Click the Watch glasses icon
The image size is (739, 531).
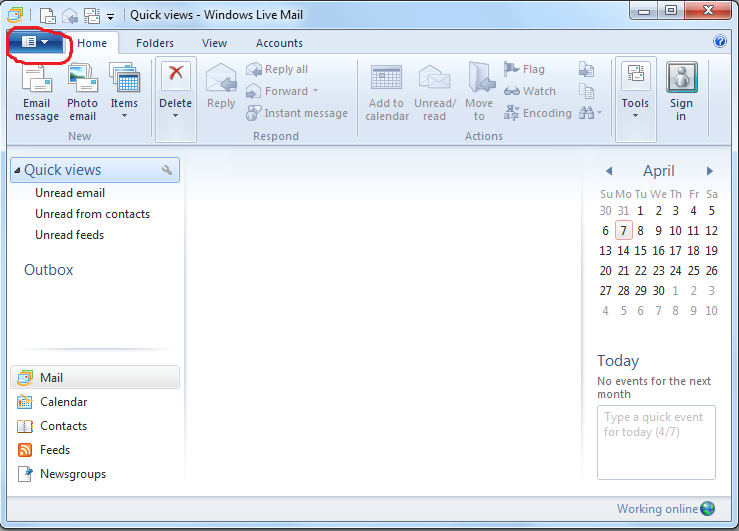tap(512, 91)
